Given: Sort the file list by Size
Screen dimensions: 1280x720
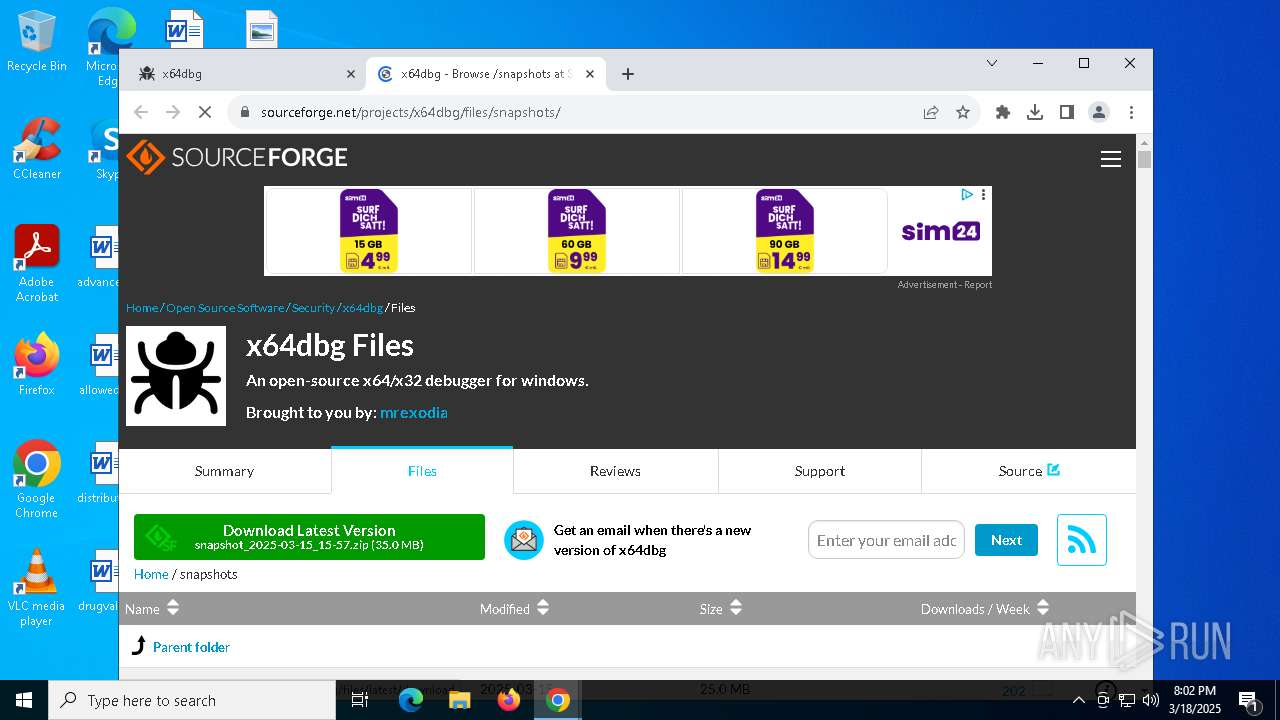Looking at the screenshot, I should [x=721, y=608].
